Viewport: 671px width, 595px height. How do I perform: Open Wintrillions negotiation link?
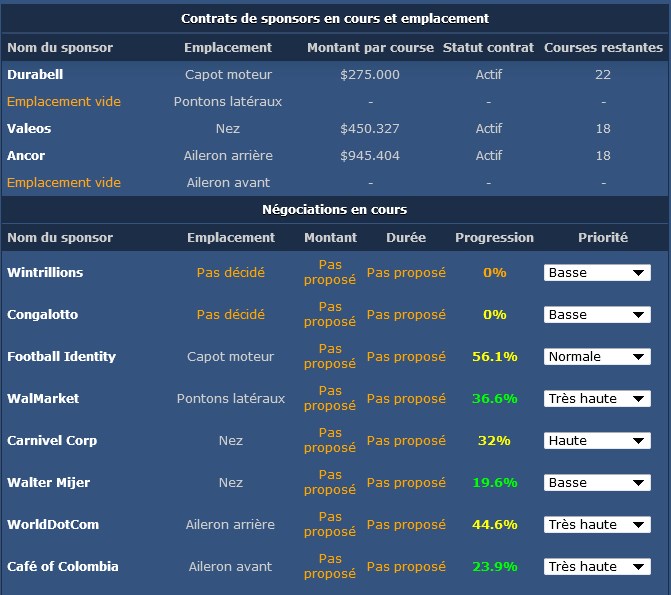[45, 273]
